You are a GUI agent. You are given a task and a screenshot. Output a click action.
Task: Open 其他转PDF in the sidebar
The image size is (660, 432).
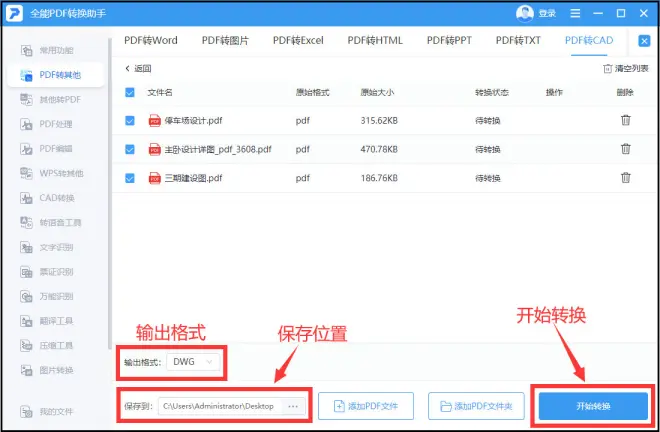(x=51, y=100)
